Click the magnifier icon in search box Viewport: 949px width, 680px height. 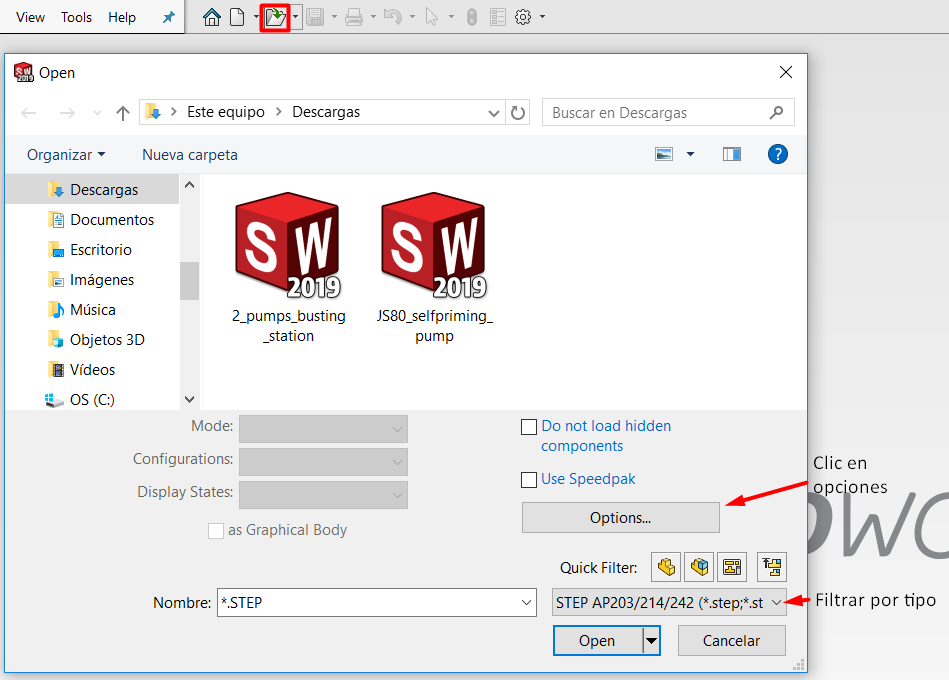pyautogui.click(x=776, y=113)
